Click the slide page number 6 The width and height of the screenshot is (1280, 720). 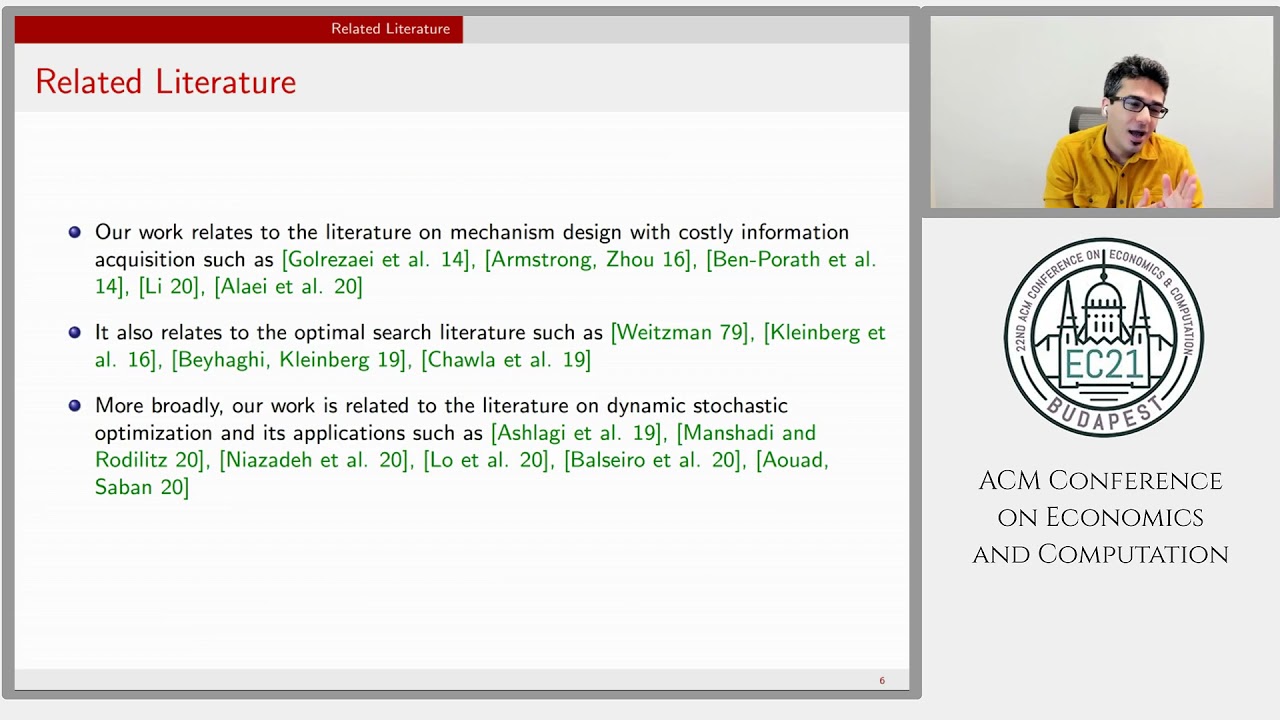882,681
